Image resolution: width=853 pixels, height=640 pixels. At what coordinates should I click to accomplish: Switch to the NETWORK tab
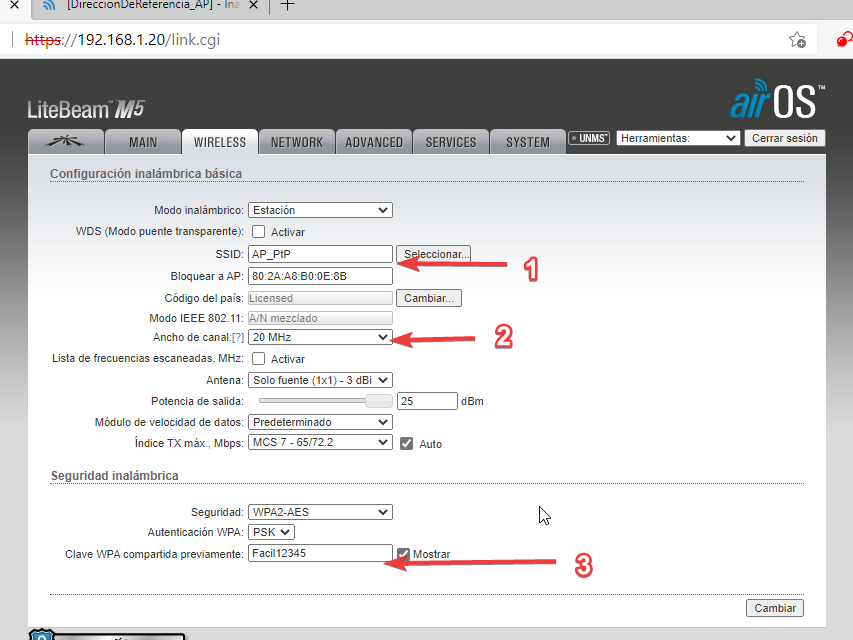pos(296,142)
